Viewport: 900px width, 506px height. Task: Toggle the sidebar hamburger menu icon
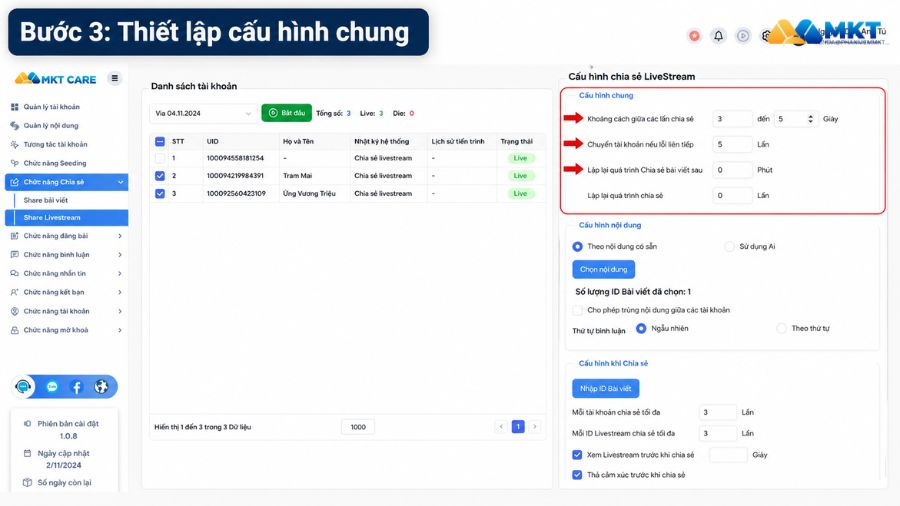pos(115,79)
